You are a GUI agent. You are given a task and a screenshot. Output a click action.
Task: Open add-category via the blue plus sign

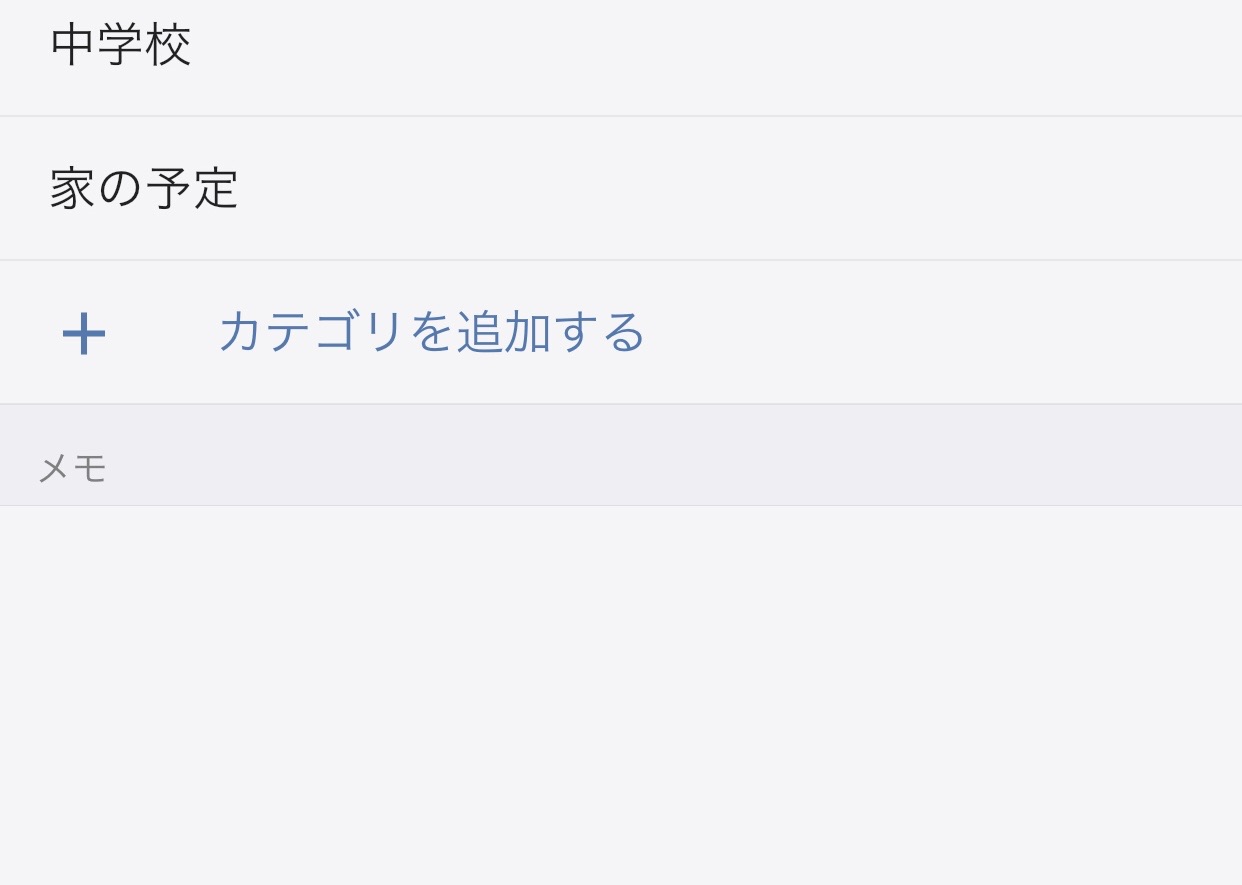pos(84,333)
